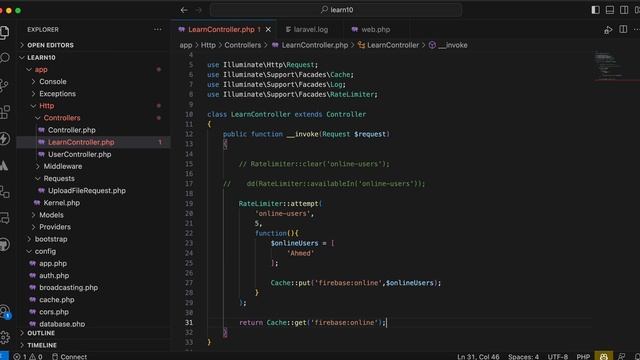Open app.php config file
640x360 pixels.
coord(53,263)
